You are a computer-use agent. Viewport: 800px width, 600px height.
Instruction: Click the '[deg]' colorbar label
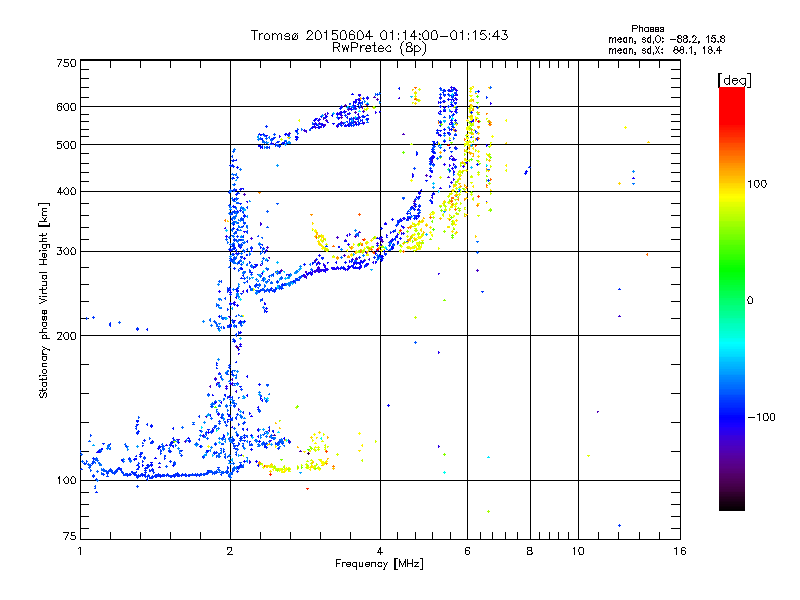(734, 80)
